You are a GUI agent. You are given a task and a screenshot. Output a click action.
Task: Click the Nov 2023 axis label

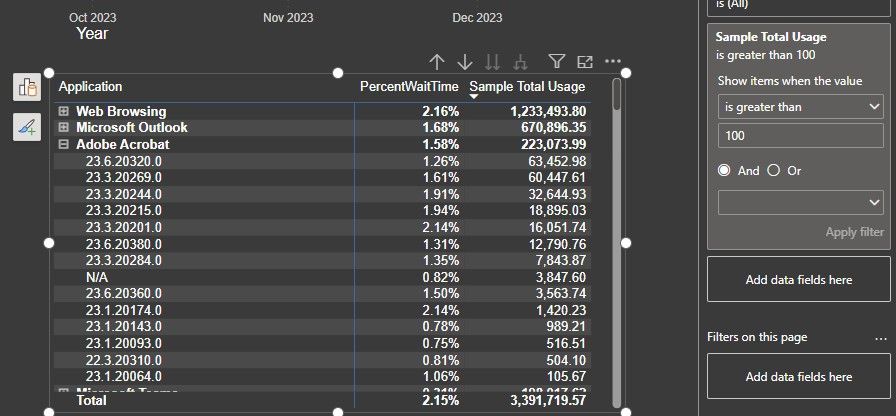pos(288,18)
